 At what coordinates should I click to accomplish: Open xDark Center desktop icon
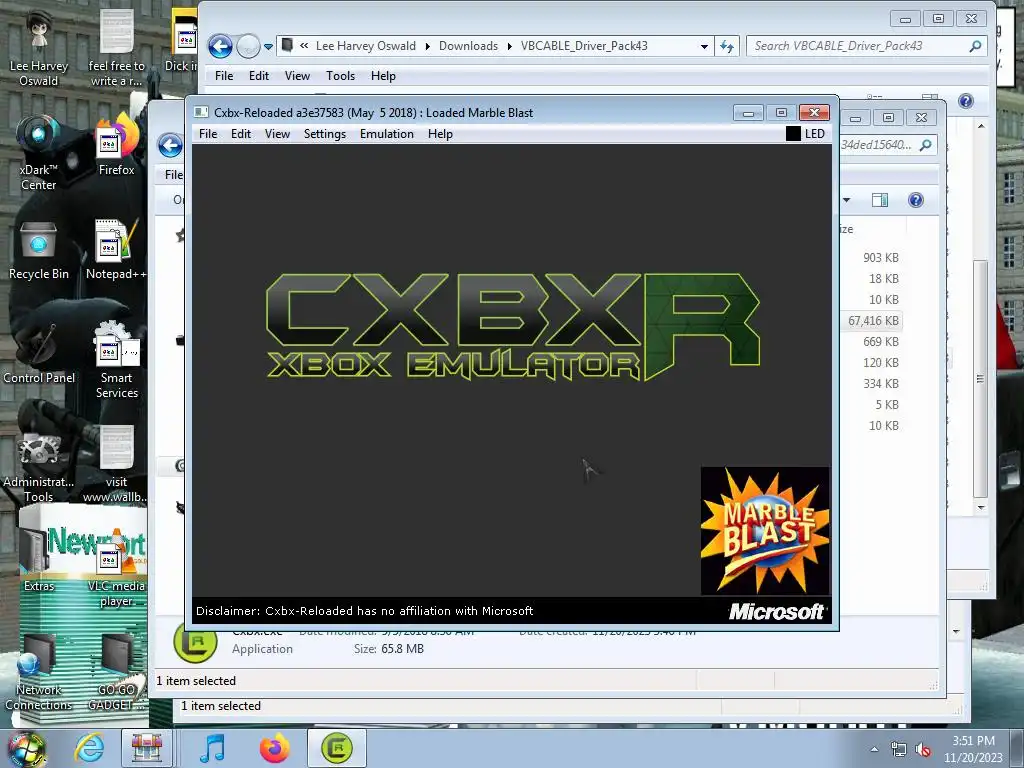(39, 153)
